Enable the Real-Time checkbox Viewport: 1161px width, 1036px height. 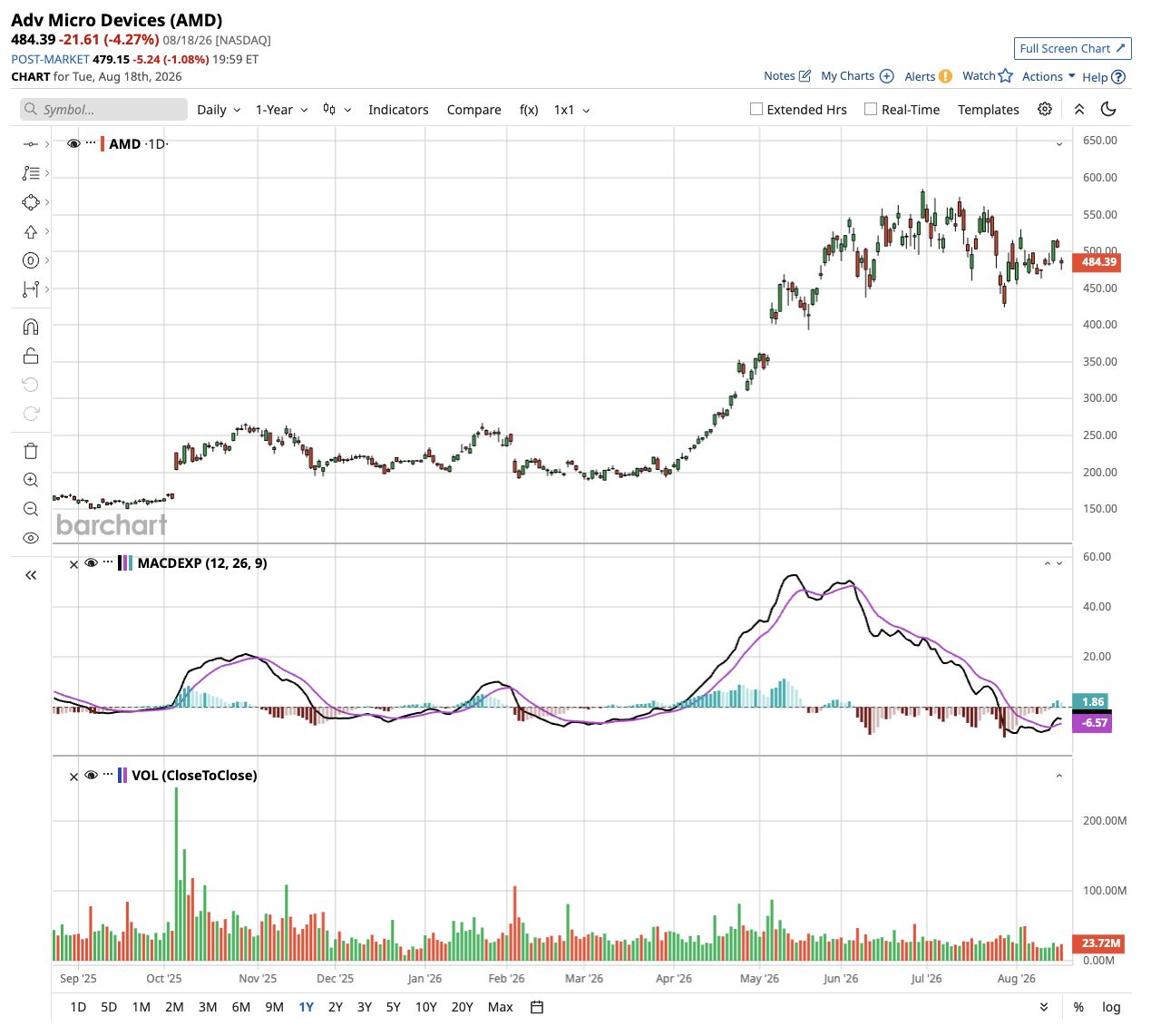(x=871, y=109)
